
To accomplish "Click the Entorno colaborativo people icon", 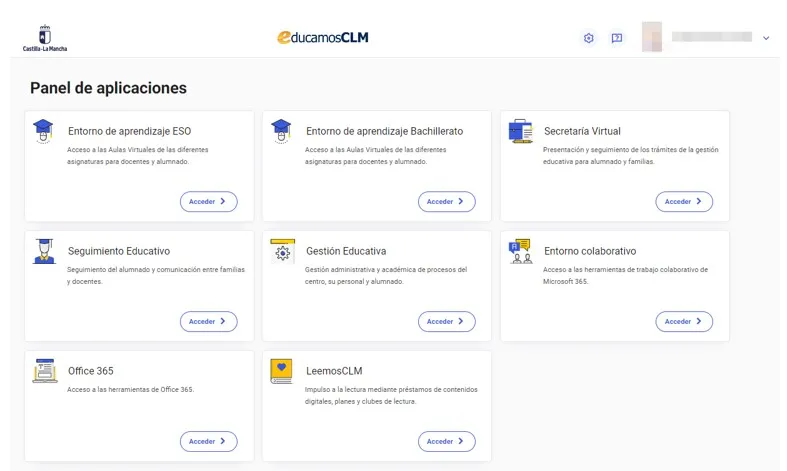I will [520, 251].
